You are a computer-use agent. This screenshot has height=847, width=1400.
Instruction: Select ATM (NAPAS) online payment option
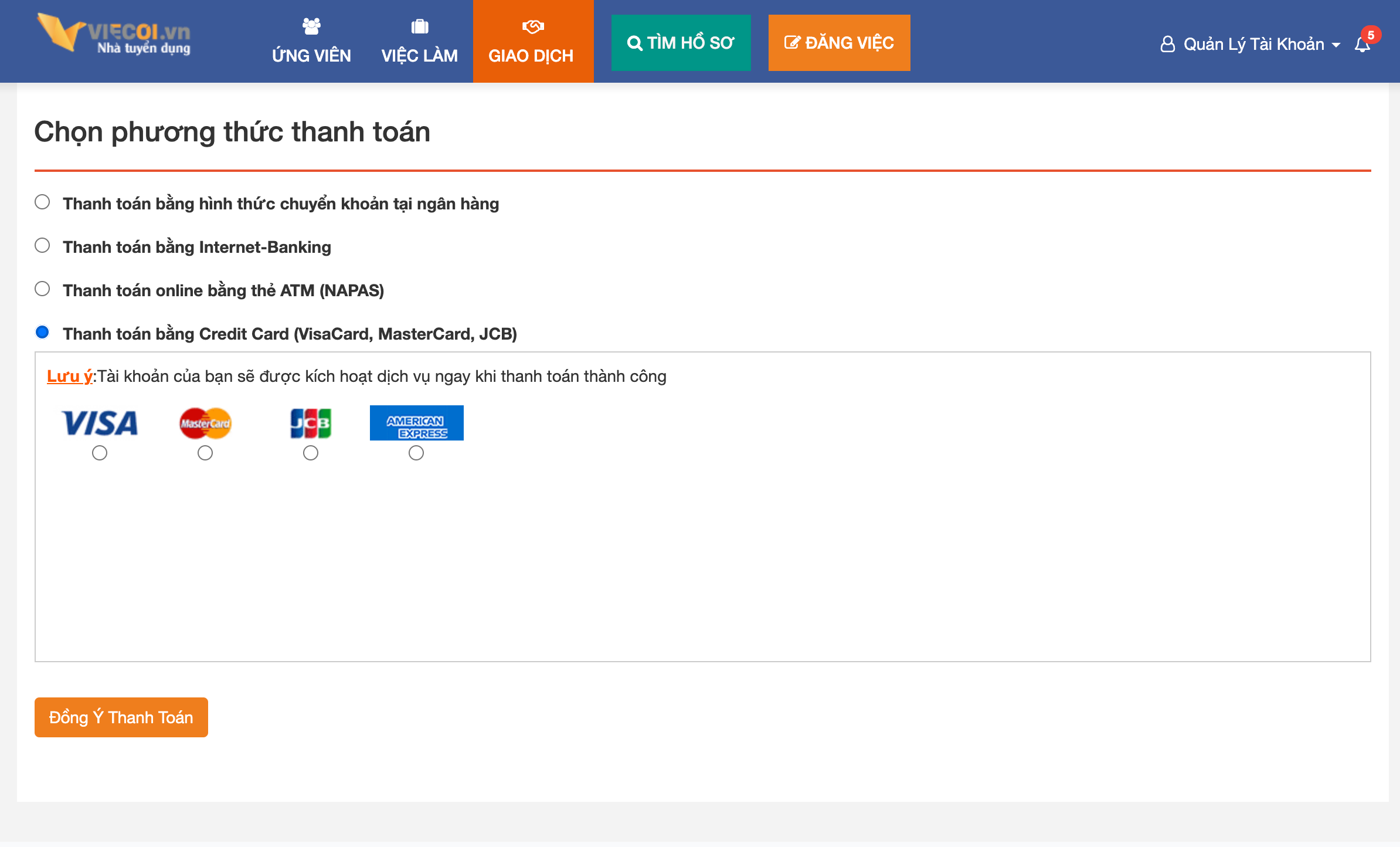pyautogui.click(x=42, y=289)
